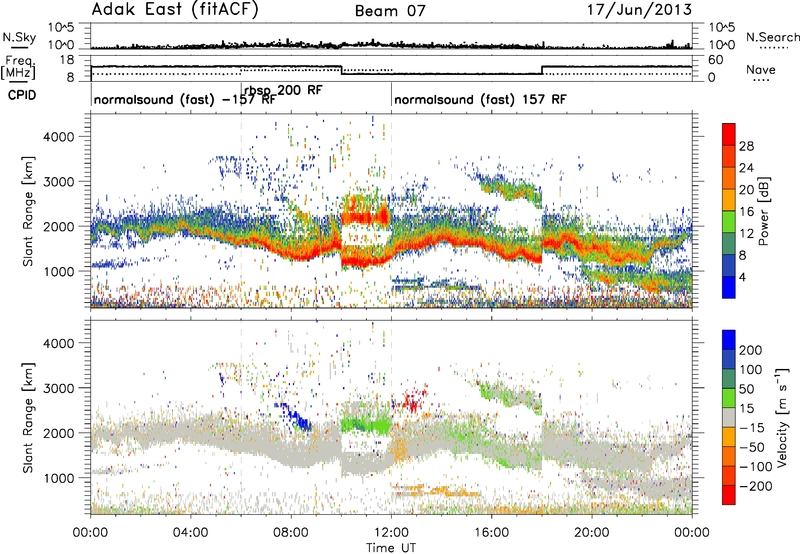Viewport: 800px width, 554px height.
Task: Click velocity panel 'Slant Range [km]' label
Action: tap(28, 417)
